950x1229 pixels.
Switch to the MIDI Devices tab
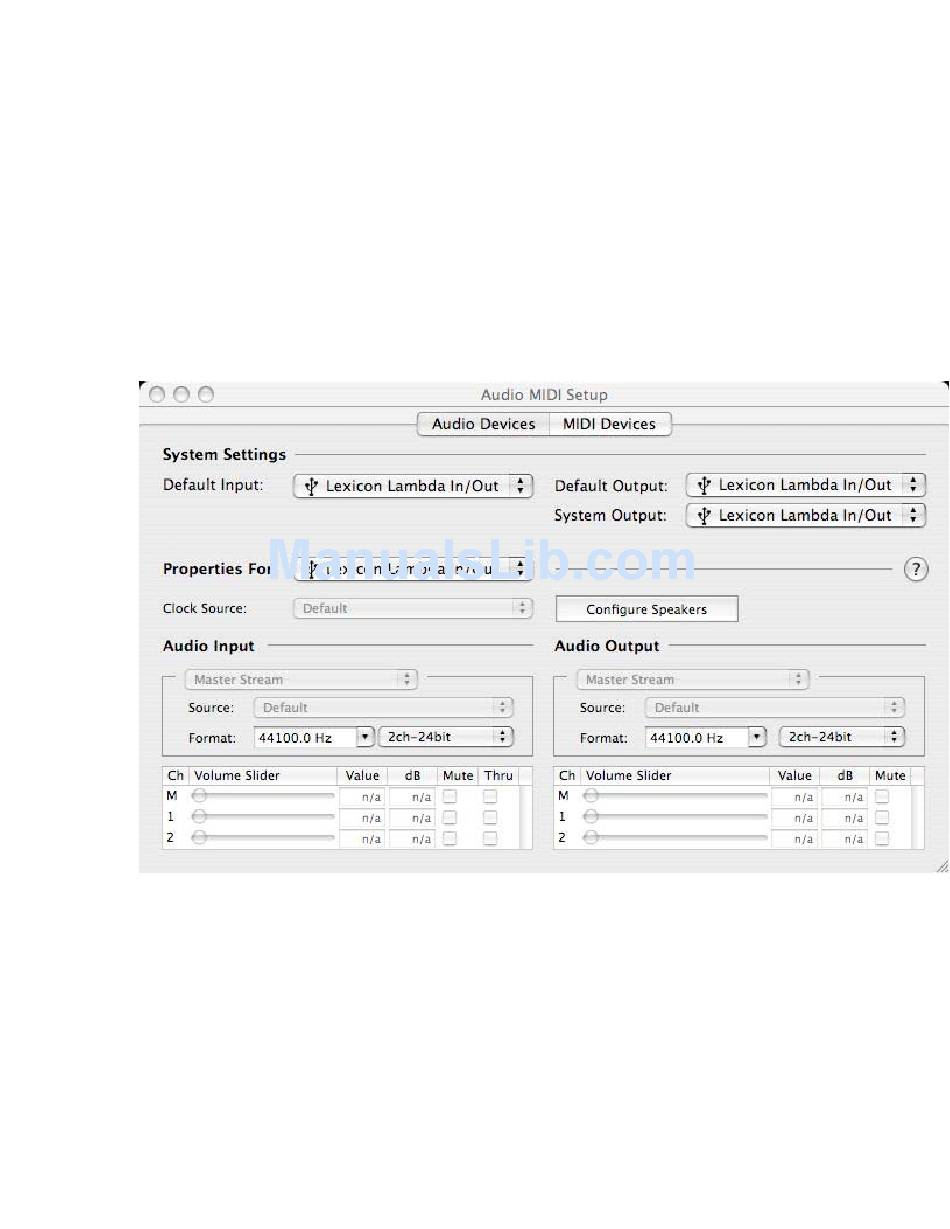coord(609,424)
